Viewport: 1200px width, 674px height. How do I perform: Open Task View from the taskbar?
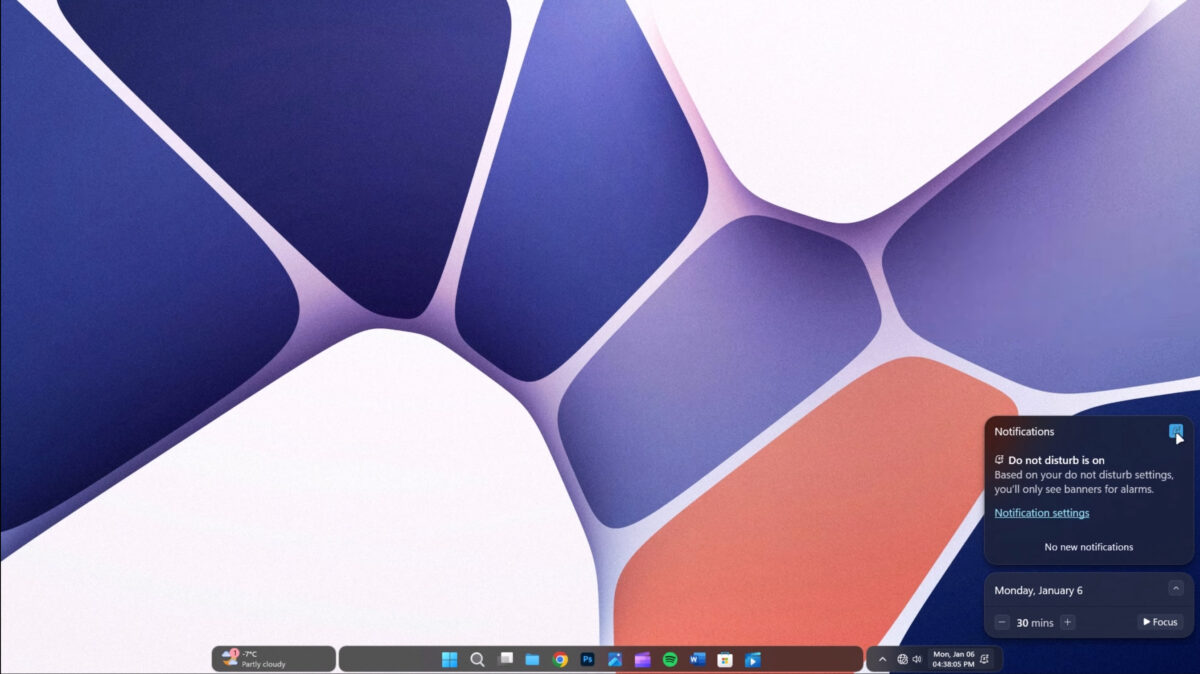click(x=503, y=659)
